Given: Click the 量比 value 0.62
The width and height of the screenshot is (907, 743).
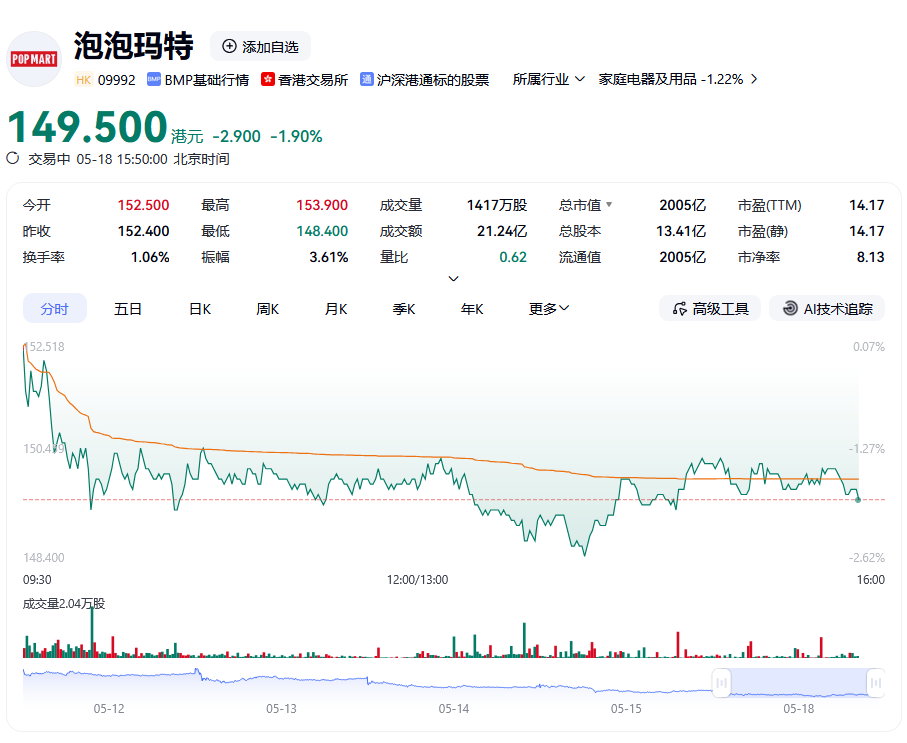Looking at the screenshot, I should click(x=513, y=257).
